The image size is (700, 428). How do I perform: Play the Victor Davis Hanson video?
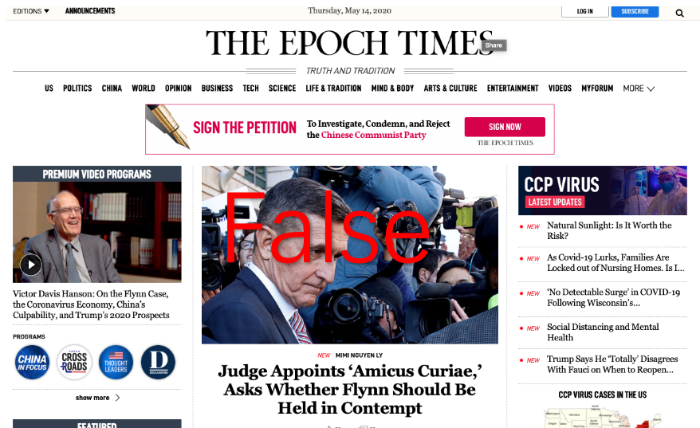pos(31,265)
